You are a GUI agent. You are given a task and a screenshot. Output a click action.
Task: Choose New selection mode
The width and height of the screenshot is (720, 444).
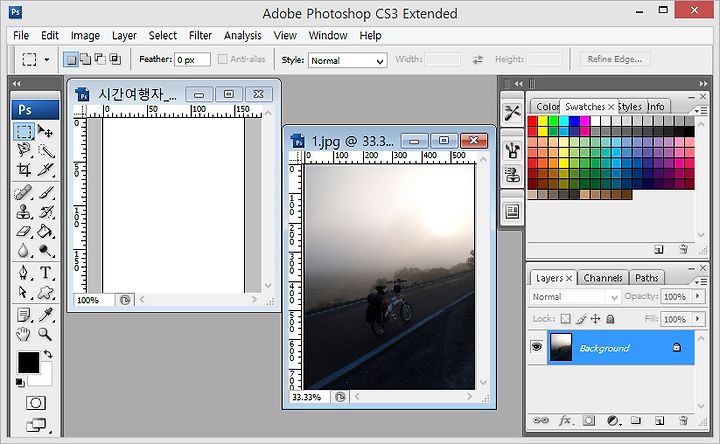(71, 59)
